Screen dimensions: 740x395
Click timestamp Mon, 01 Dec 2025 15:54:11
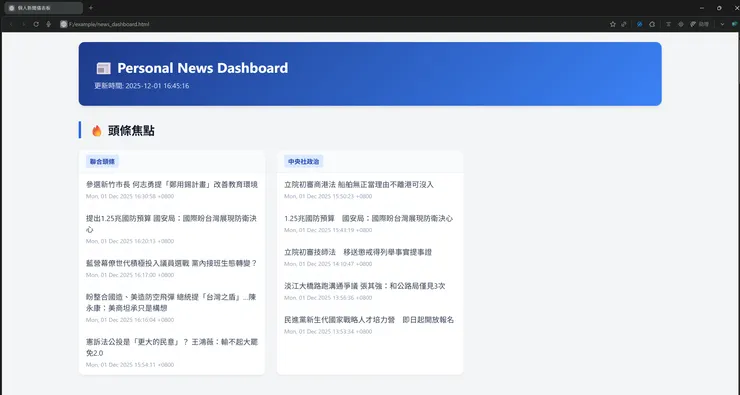[130, 365]
